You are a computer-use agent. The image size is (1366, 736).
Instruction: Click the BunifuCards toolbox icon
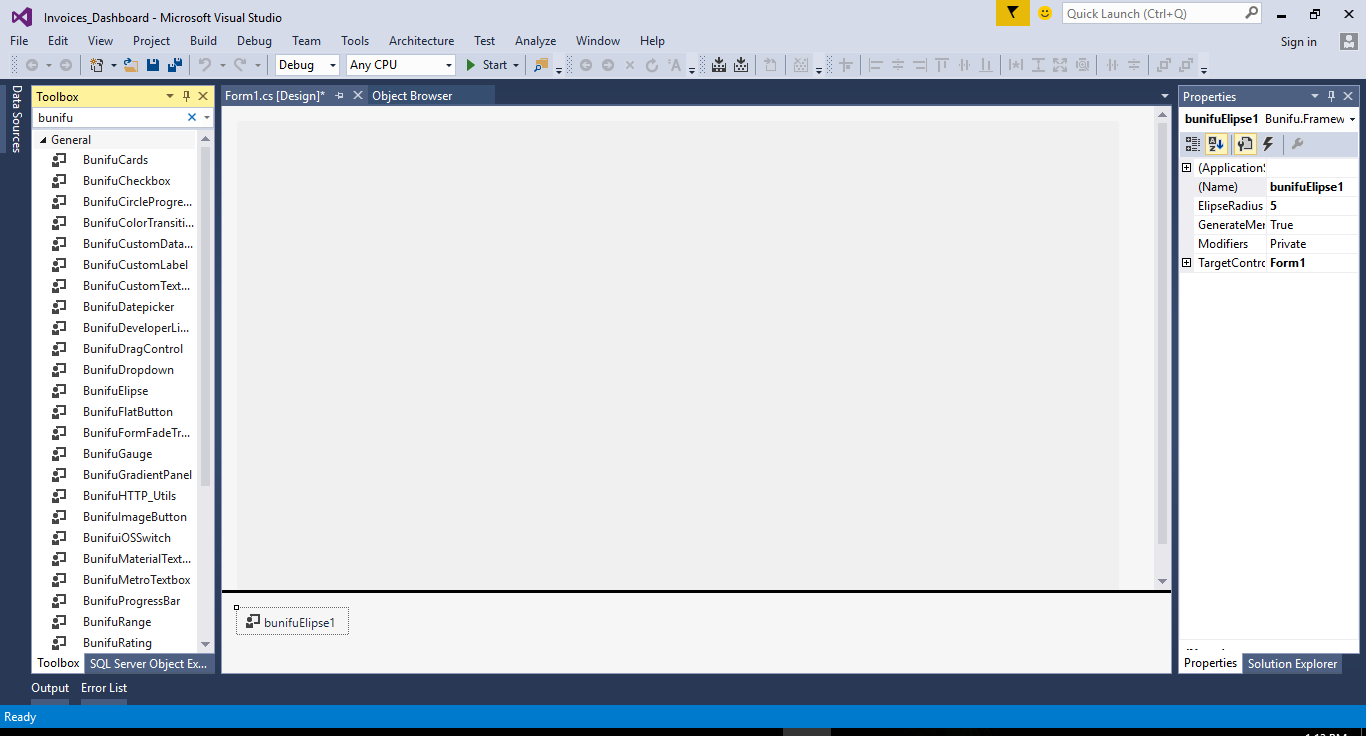(60, 160)
